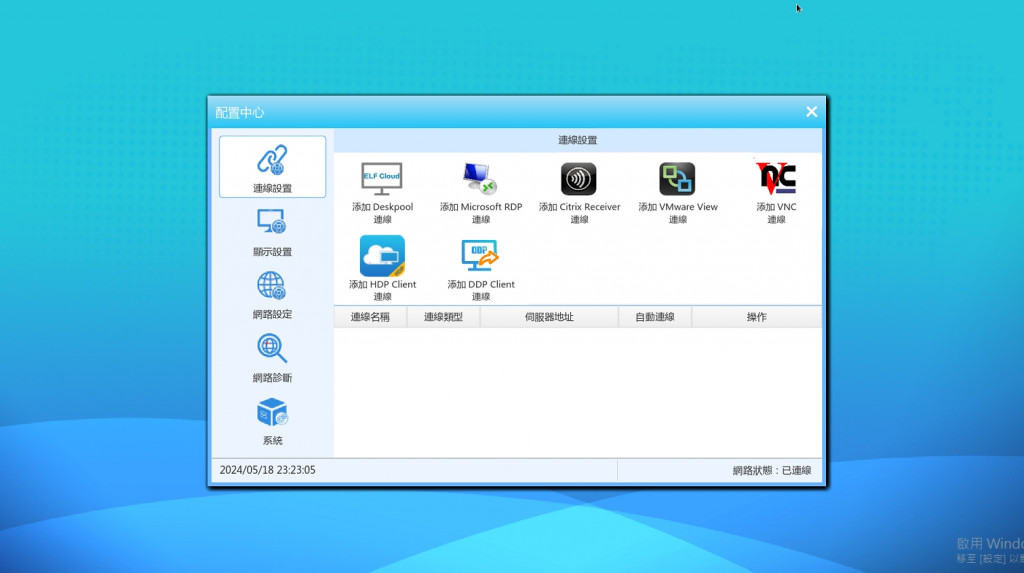Open 連線設置 in the sidebar

point(272,167)
